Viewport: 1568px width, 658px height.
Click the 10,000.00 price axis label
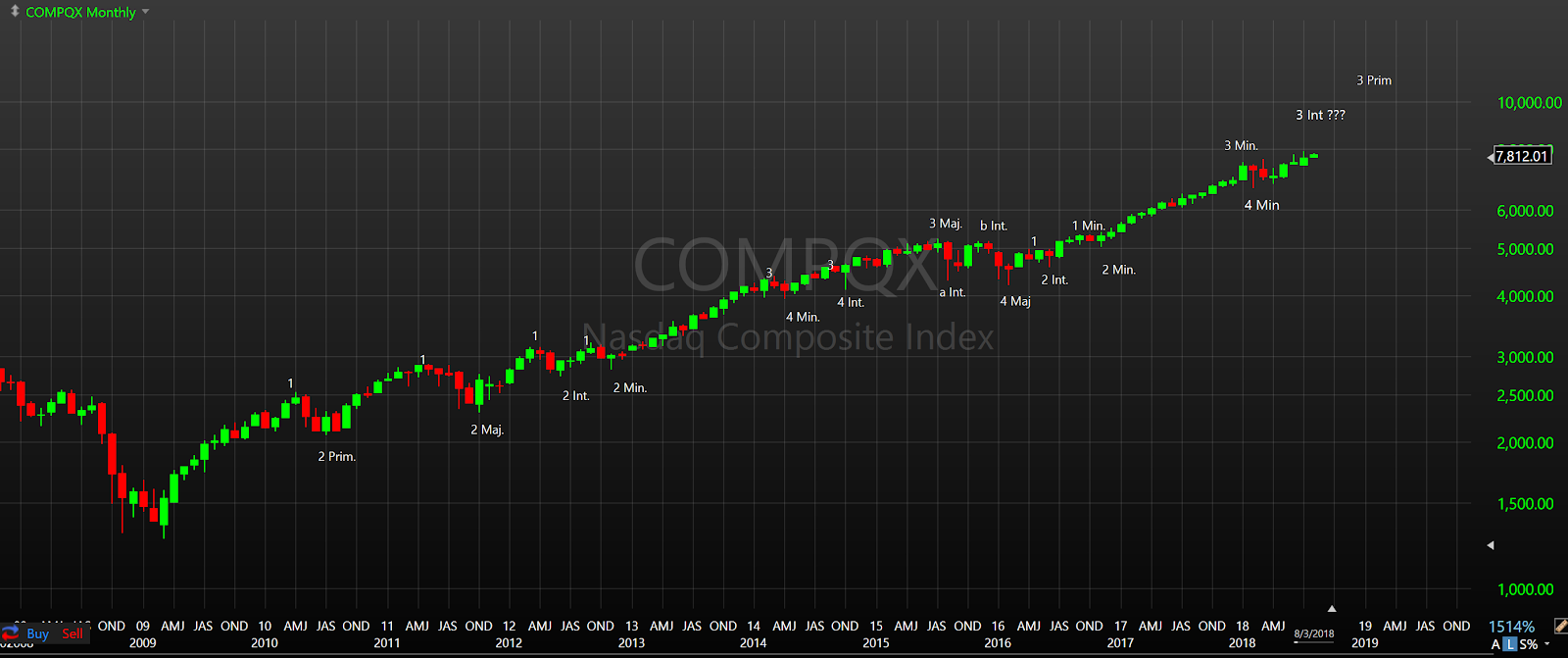[x=1530, y=103]
